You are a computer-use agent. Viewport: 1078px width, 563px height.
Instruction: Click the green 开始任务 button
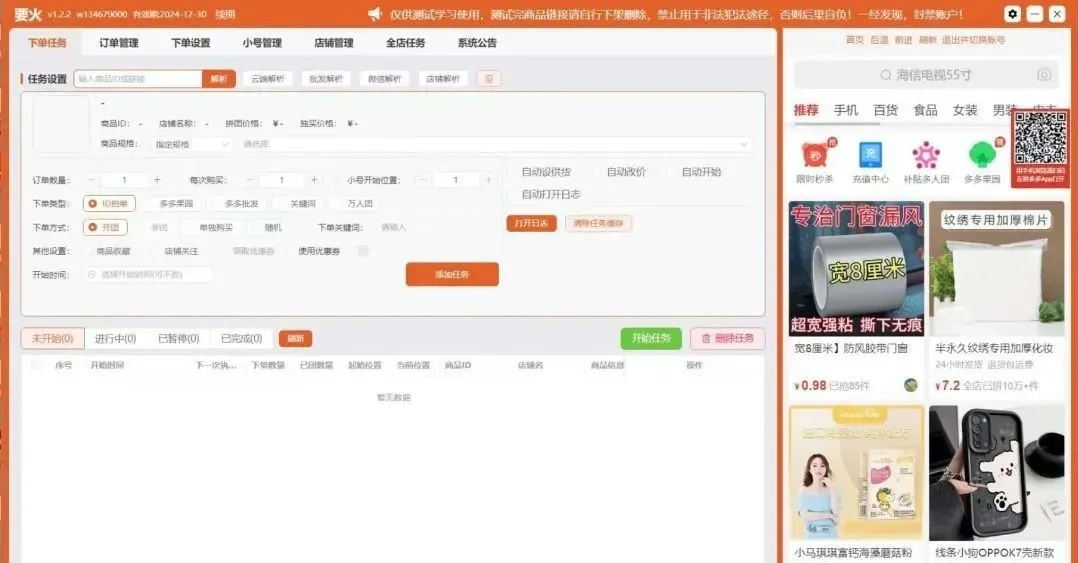(650, 339)
